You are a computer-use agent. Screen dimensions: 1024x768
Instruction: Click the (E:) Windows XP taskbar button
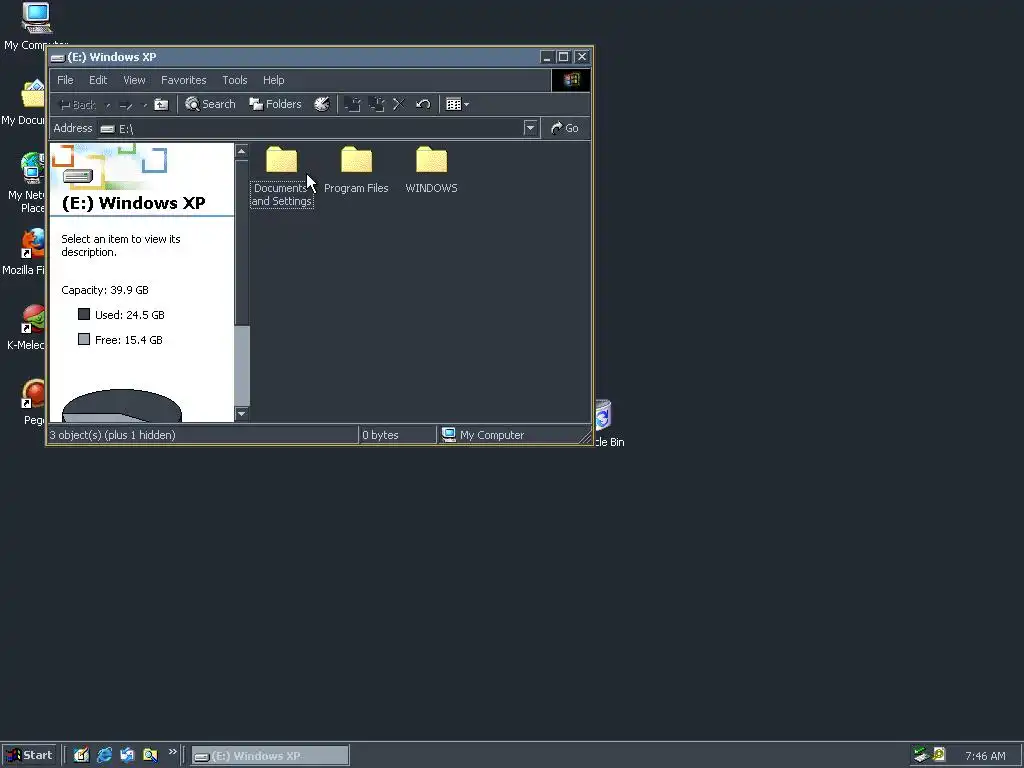tap(270, 756)
